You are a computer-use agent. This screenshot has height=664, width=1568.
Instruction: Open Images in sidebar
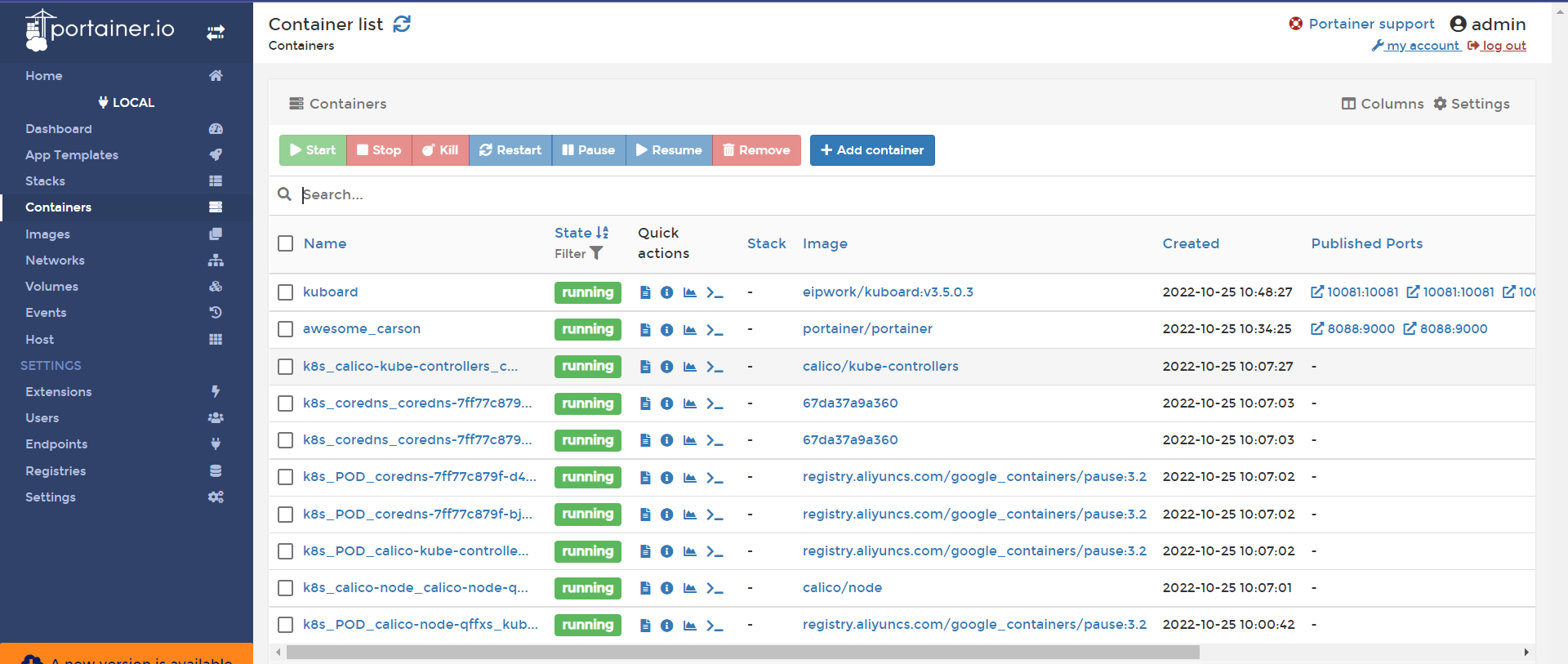127,234
